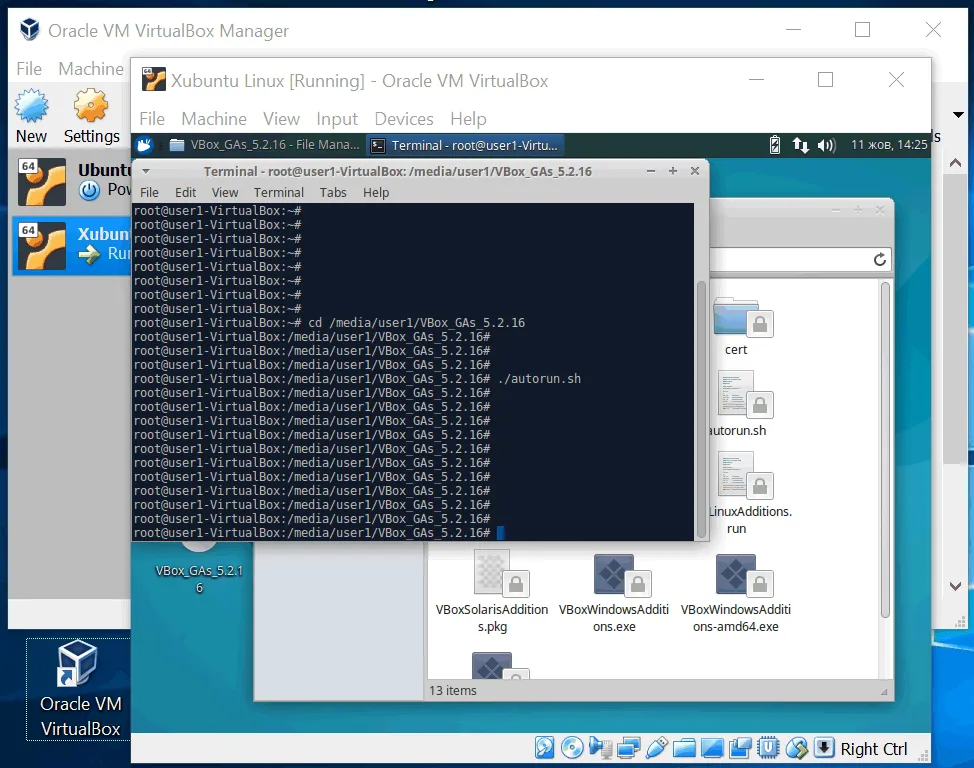Open the optical drive status icon
This screenshot has height=768, width=974.
click(572, 748)
